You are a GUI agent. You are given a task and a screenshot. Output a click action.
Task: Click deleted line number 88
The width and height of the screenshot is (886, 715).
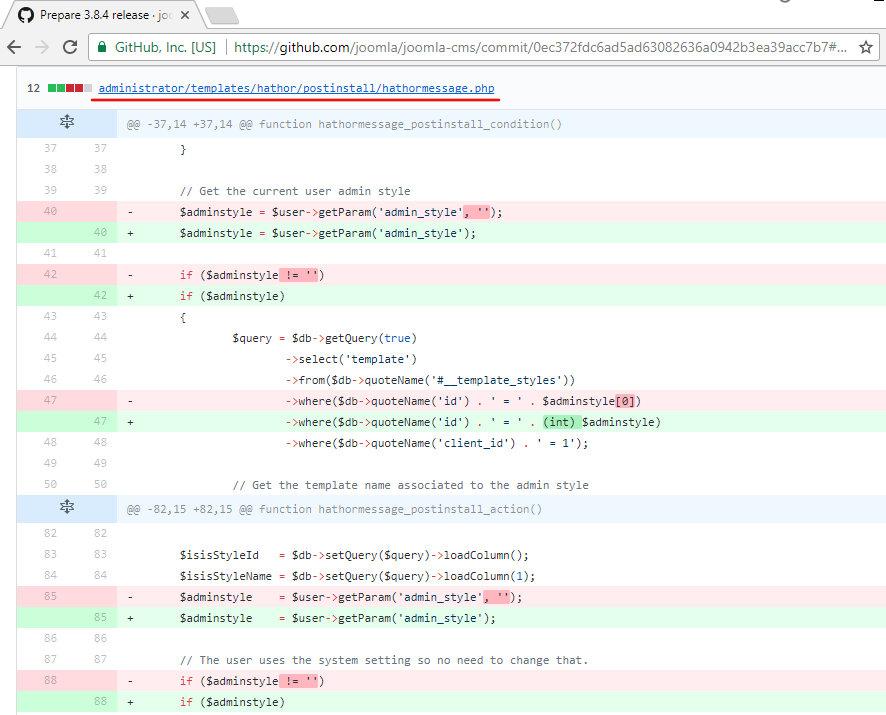click(50, 680)
